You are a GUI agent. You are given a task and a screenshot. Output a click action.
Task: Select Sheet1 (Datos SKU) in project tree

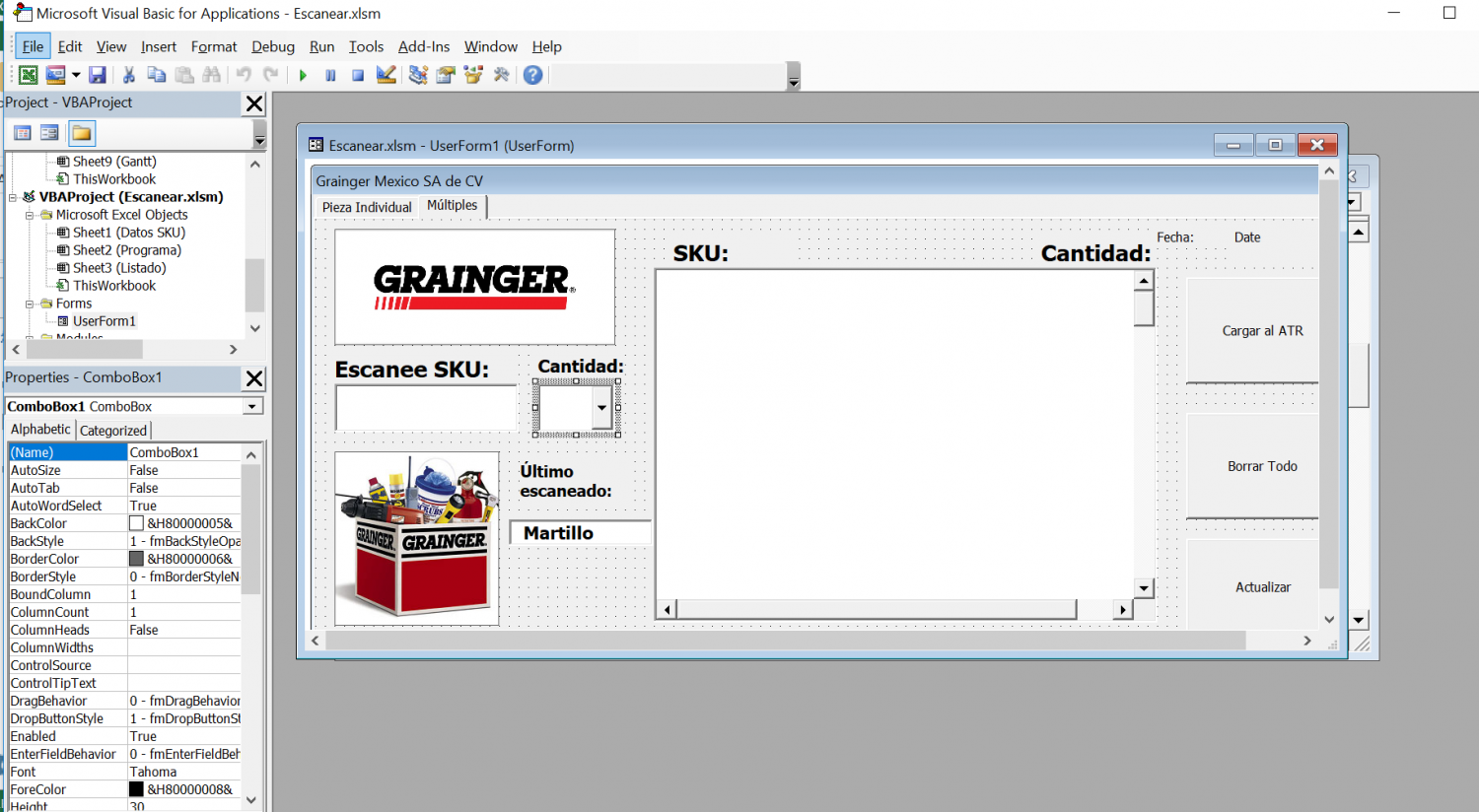pyautogui.click(x=129, y=233)
